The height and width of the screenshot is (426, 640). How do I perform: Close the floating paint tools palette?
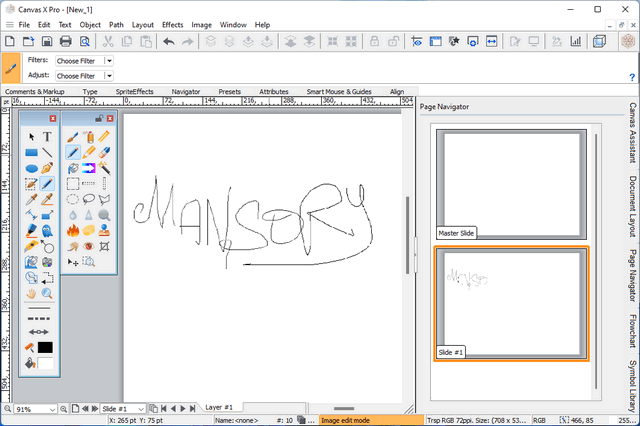click(x=110, y=118)
